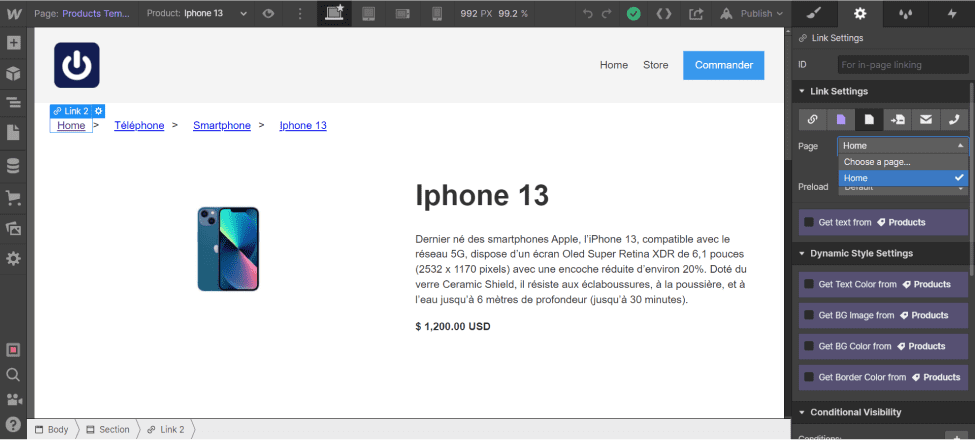Select the desktop base breakpoint
The image size is (975, 440).
pos(335,13)
